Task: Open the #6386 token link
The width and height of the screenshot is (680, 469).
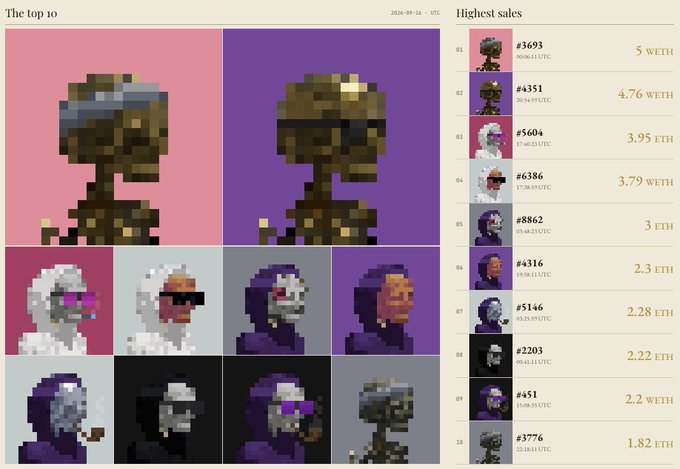Action: click(530, 176)
